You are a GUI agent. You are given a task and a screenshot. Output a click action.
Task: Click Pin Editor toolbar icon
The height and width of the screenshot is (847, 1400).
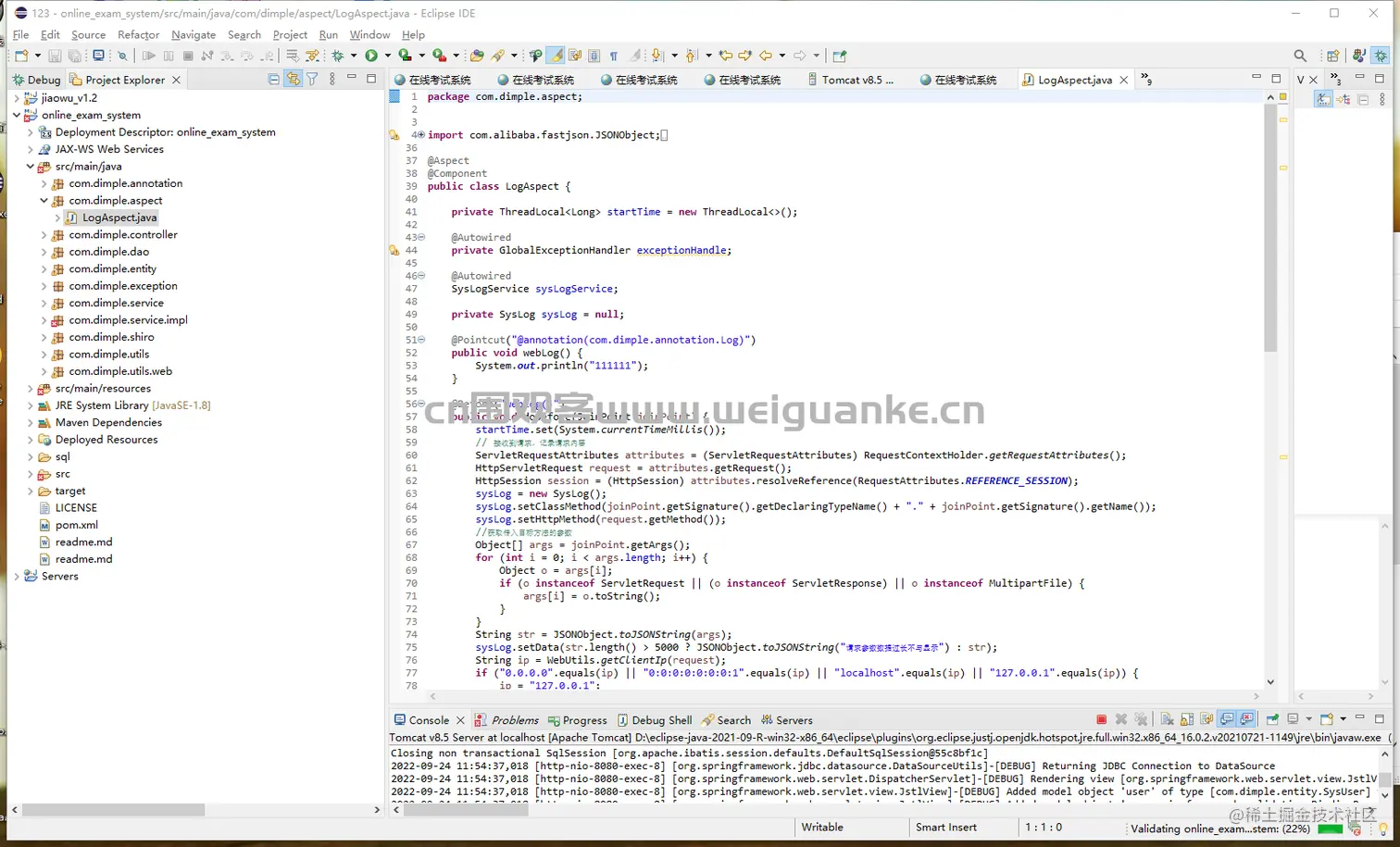click(x=840, y=56)
